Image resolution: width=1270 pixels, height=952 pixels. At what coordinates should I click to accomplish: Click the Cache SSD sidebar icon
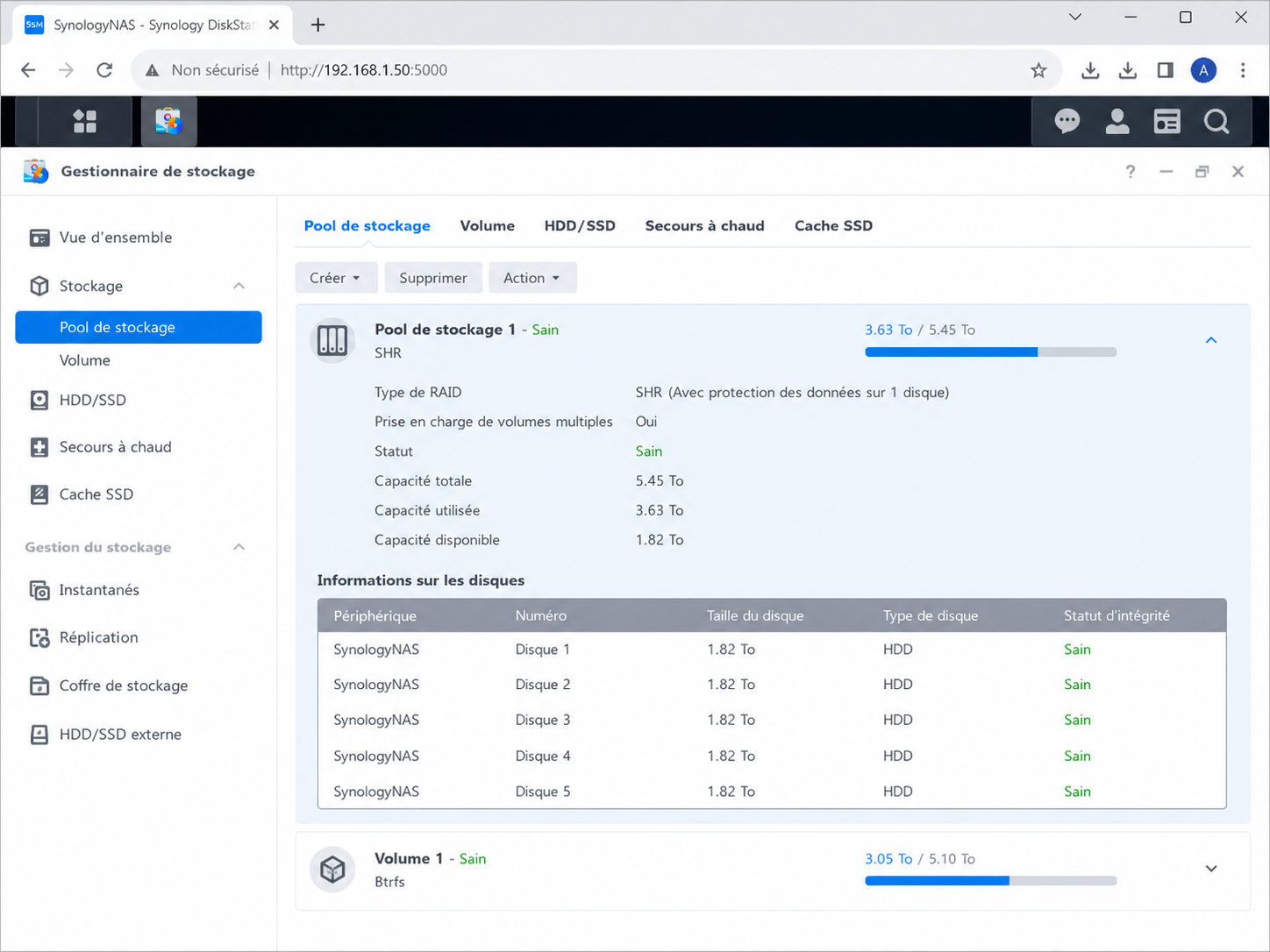click(39, 494)
